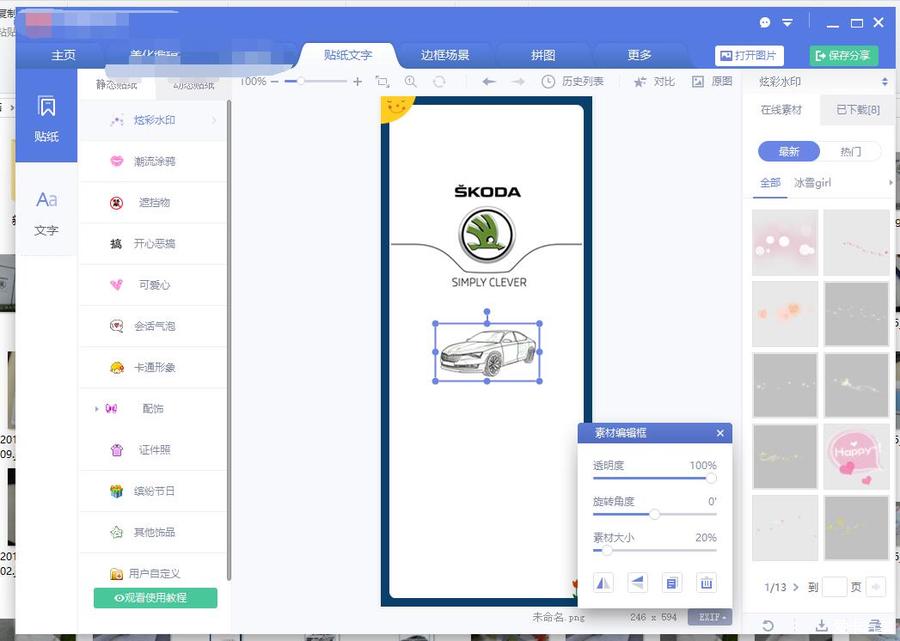900x641 pixels.
Task: Show the 原图 original image
Action: point(712,82)
